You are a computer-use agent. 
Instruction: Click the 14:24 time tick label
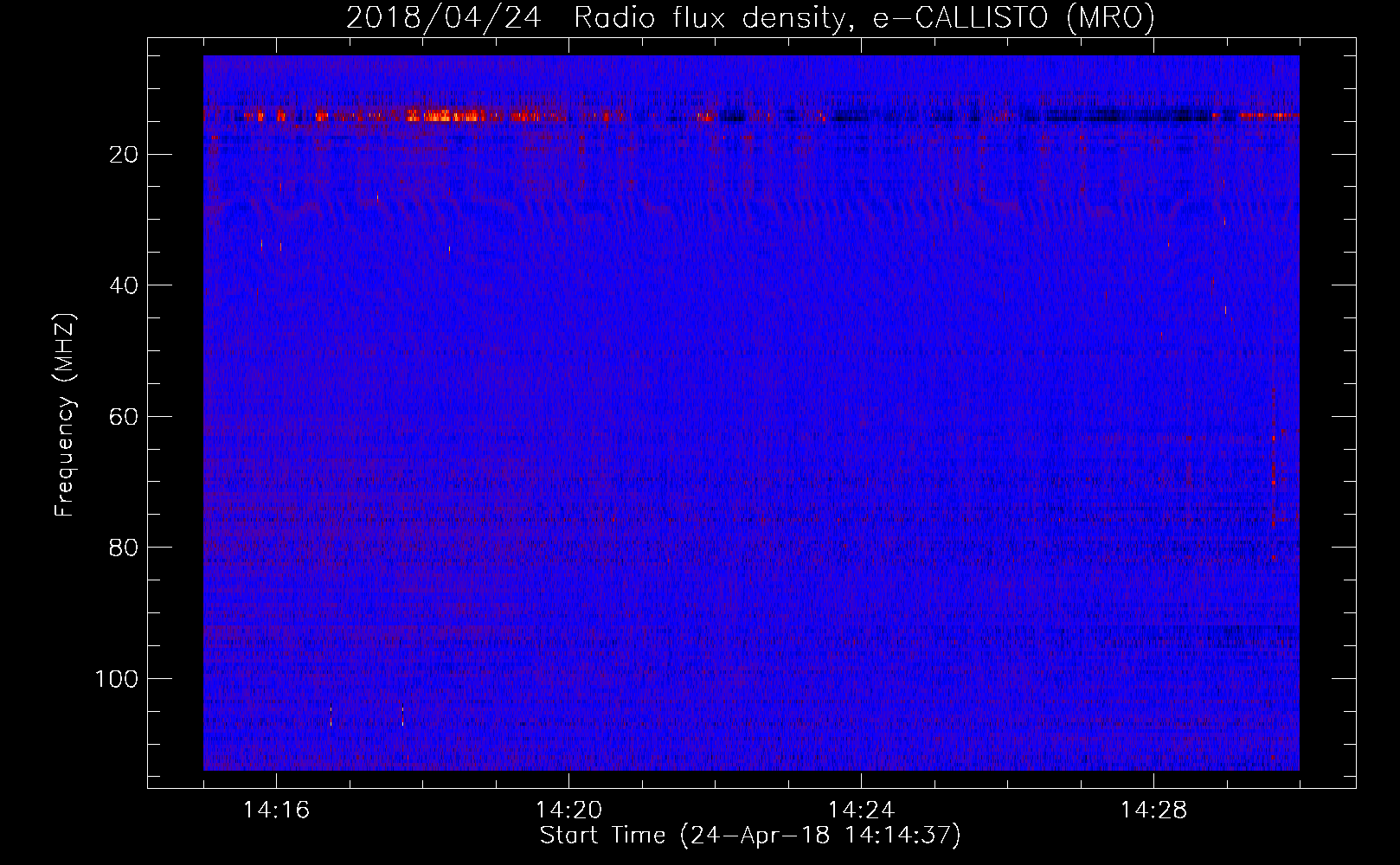click(x=861, y=811)
